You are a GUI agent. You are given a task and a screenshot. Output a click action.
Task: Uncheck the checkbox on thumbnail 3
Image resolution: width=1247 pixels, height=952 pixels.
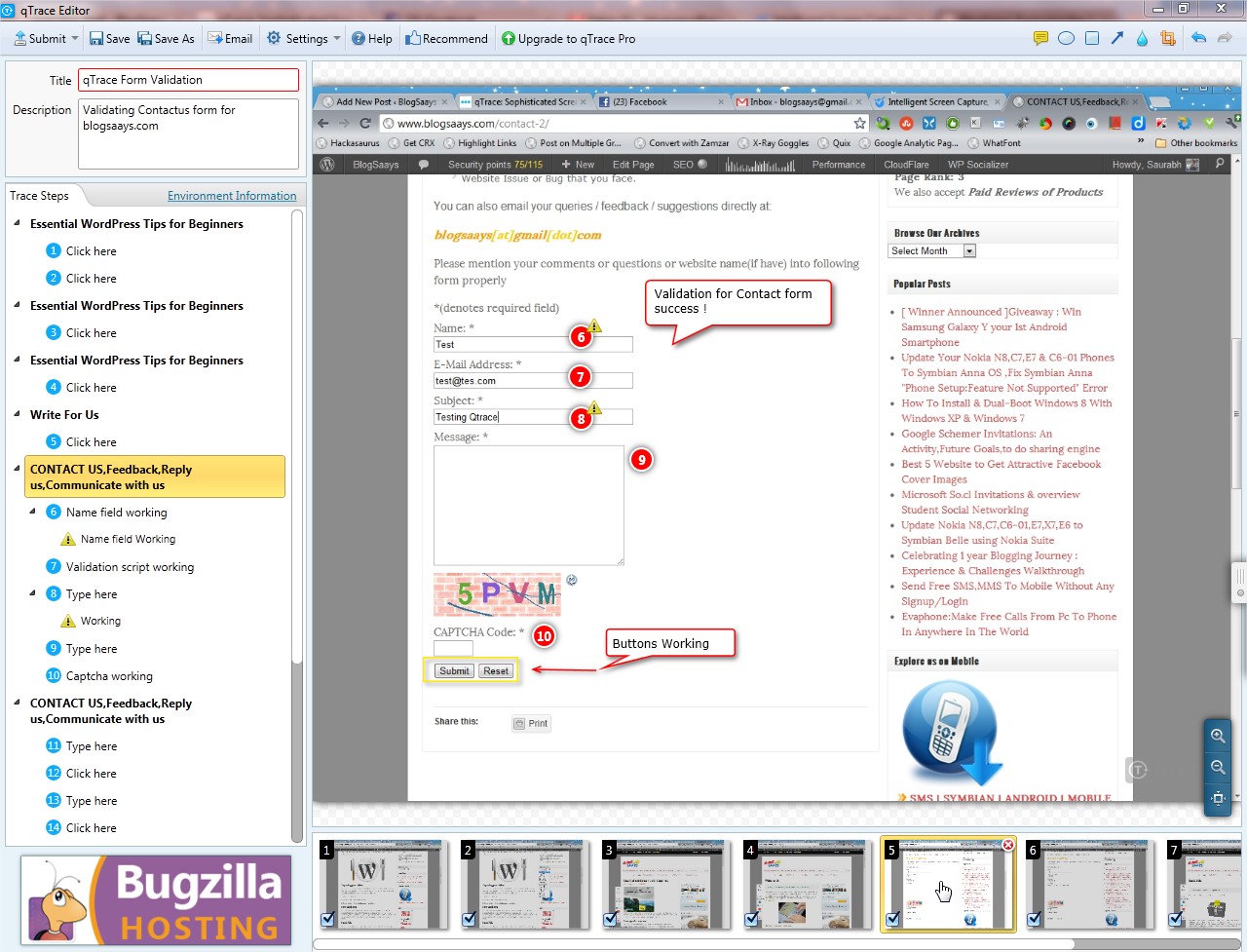coord(610,919)
